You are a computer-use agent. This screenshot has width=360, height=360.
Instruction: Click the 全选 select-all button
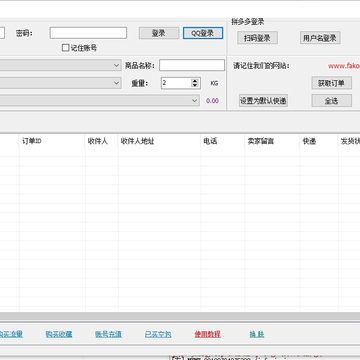[x=332, y=101]
